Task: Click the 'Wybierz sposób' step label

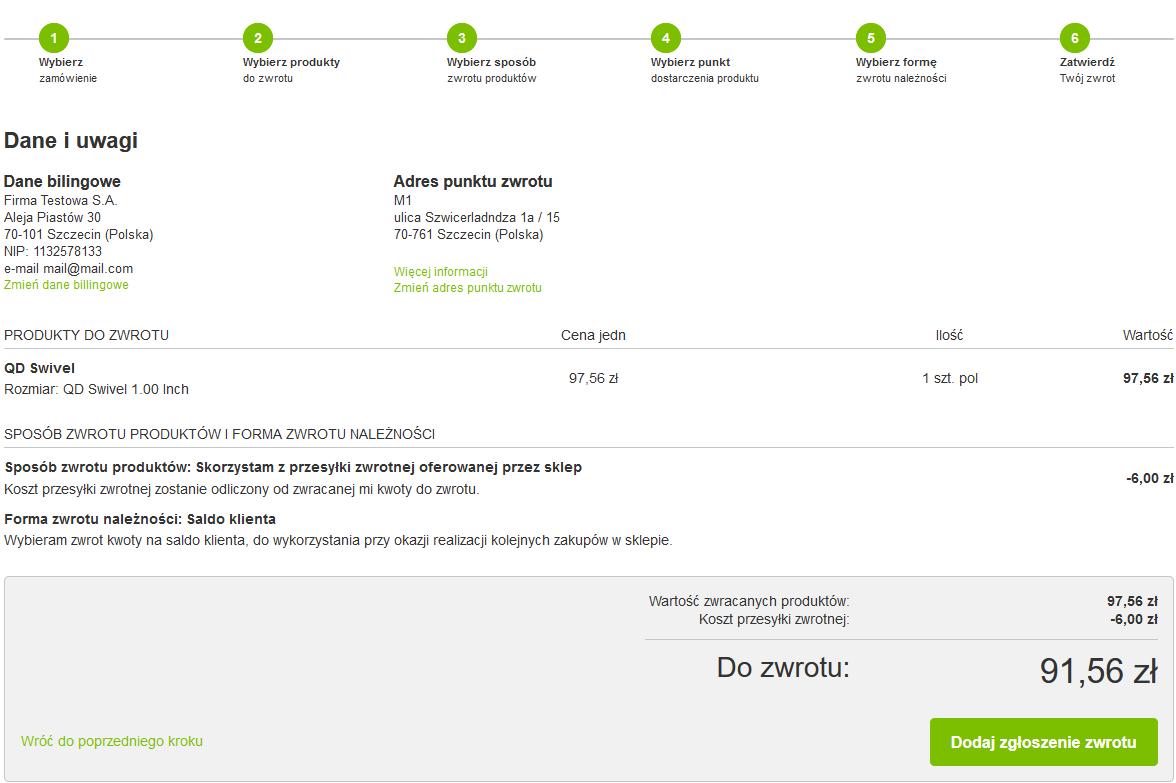Action: pos(491,62)
